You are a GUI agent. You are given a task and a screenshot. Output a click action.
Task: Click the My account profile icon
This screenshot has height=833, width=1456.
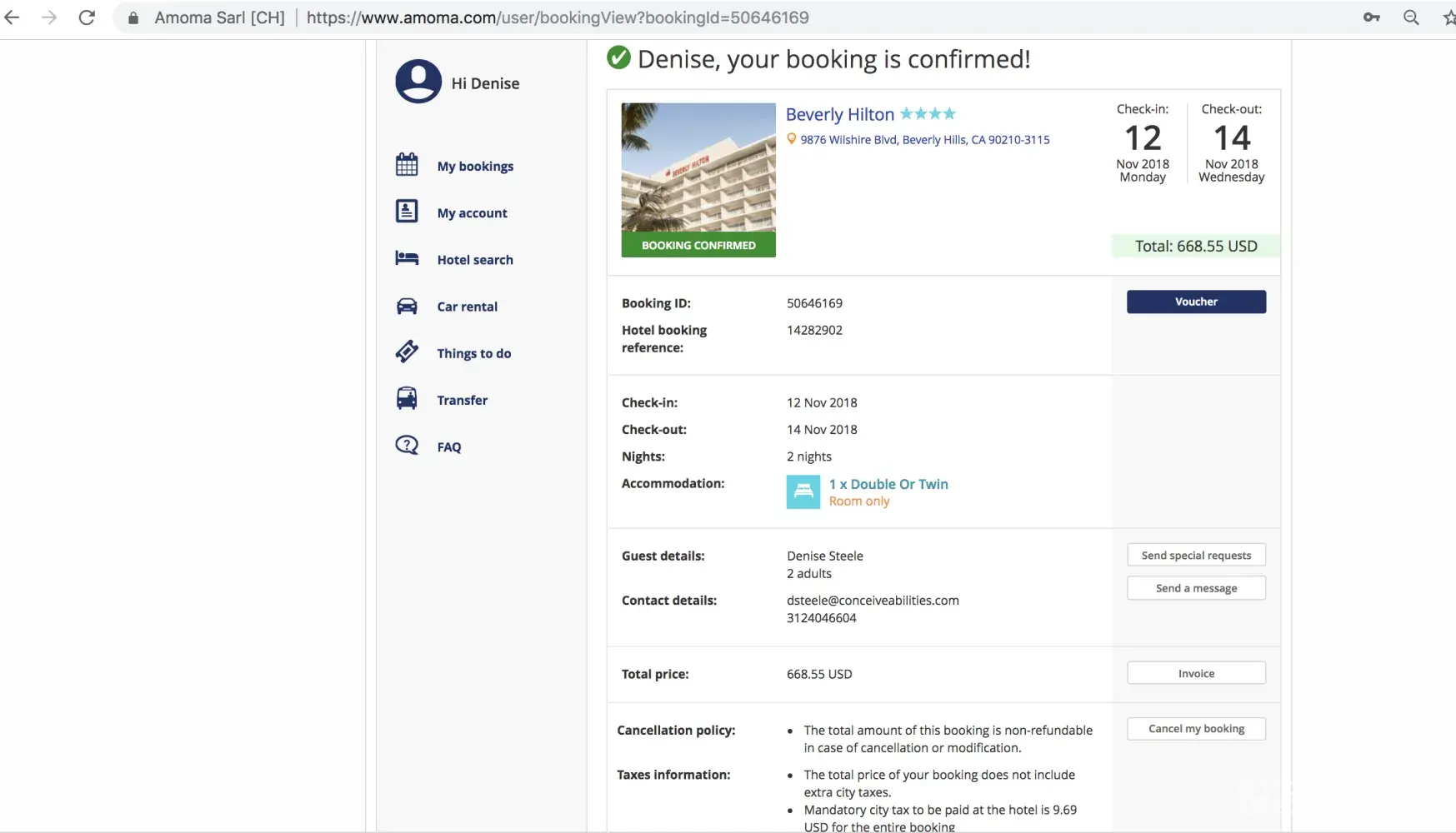click(x=407, y=212)
